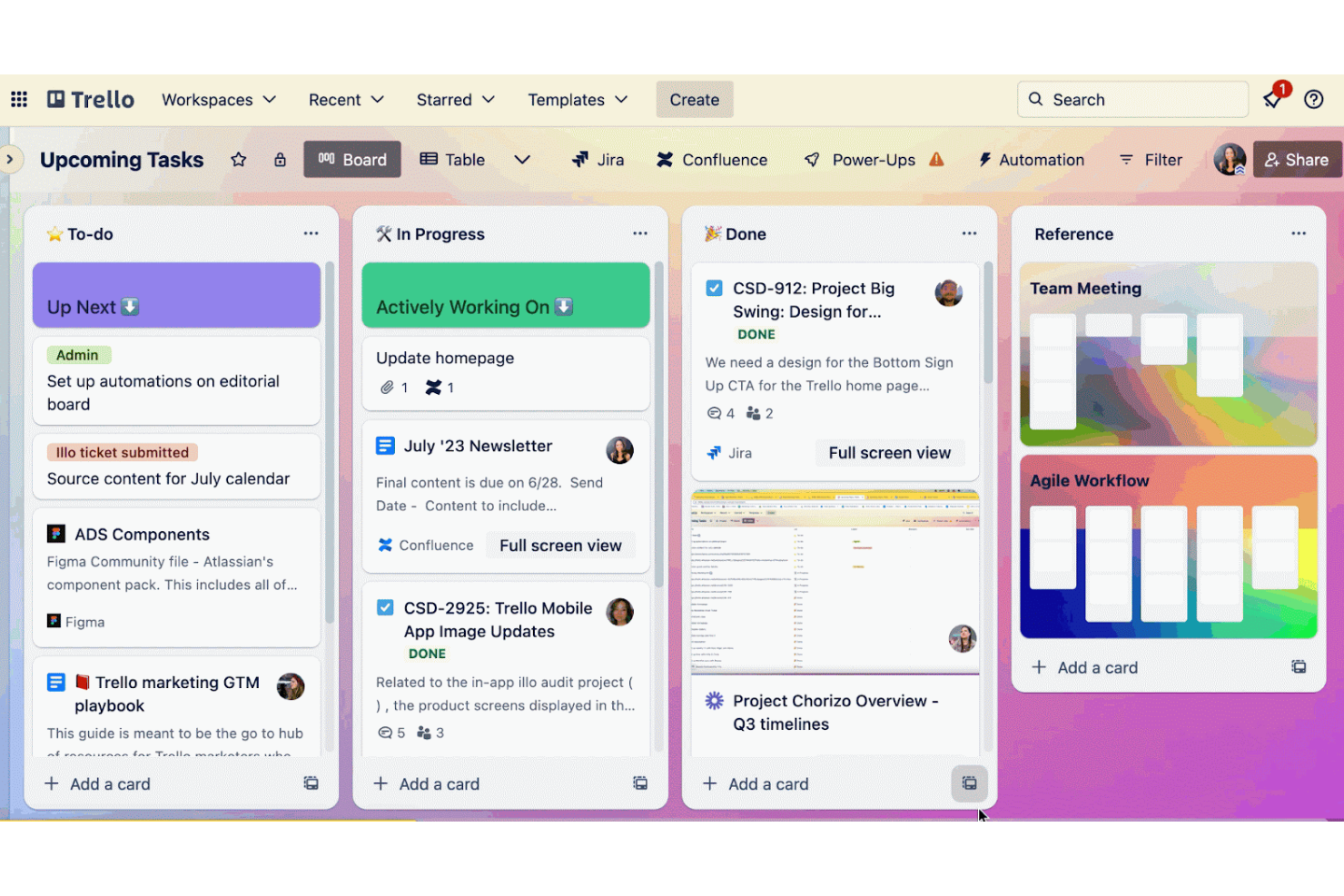Open the Team Meeting board card

(x=1169, y=355)
